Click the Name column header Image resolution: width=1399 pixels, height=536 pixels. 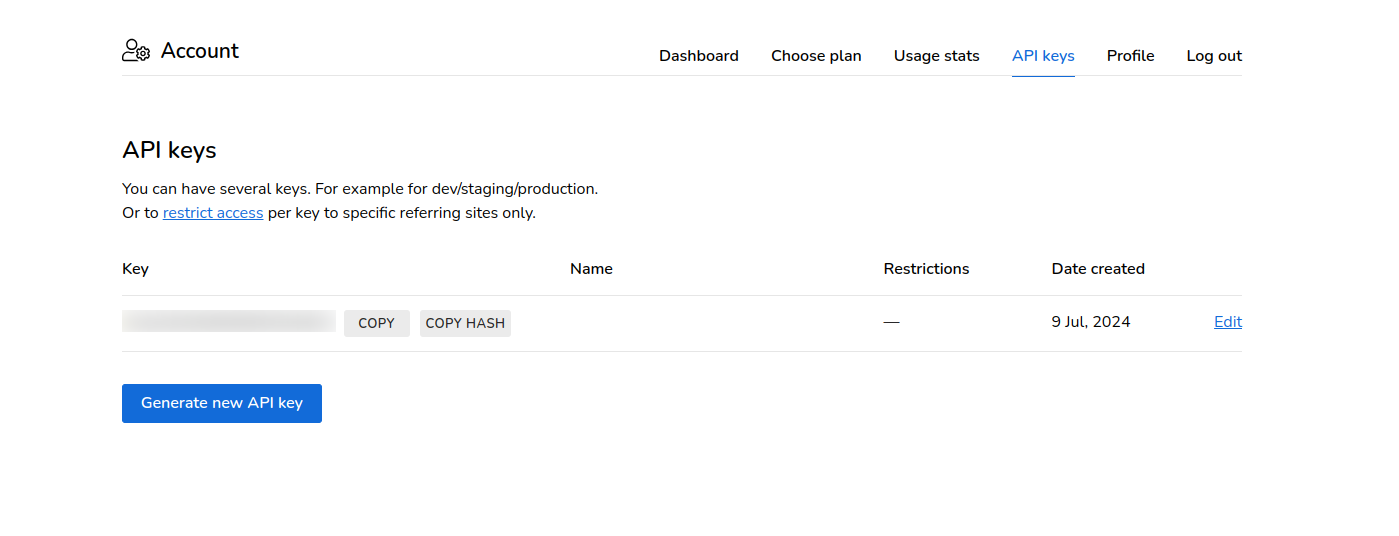[x=591, y=269]
